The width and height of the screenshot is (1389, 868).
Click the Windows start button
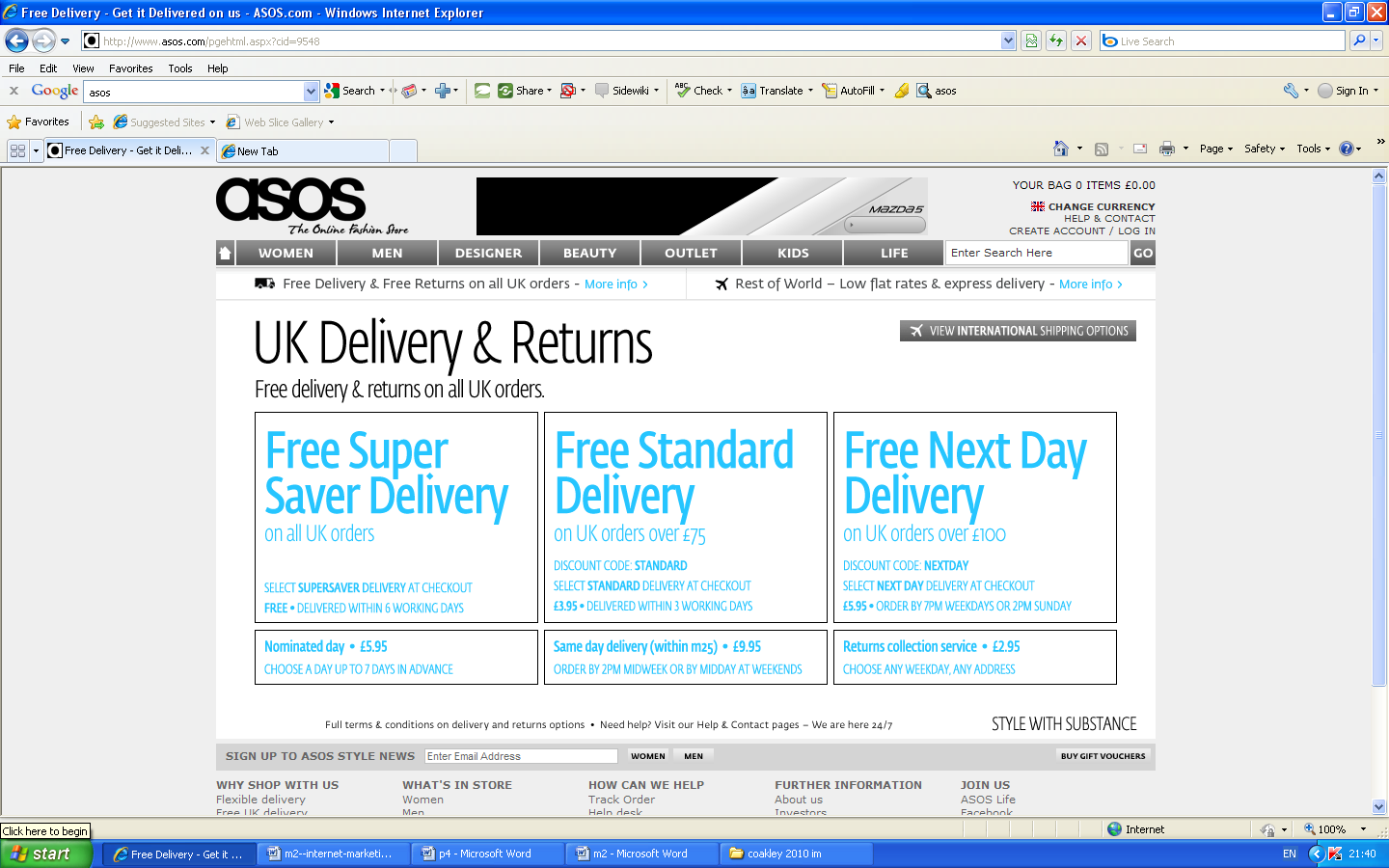point(45,854)
